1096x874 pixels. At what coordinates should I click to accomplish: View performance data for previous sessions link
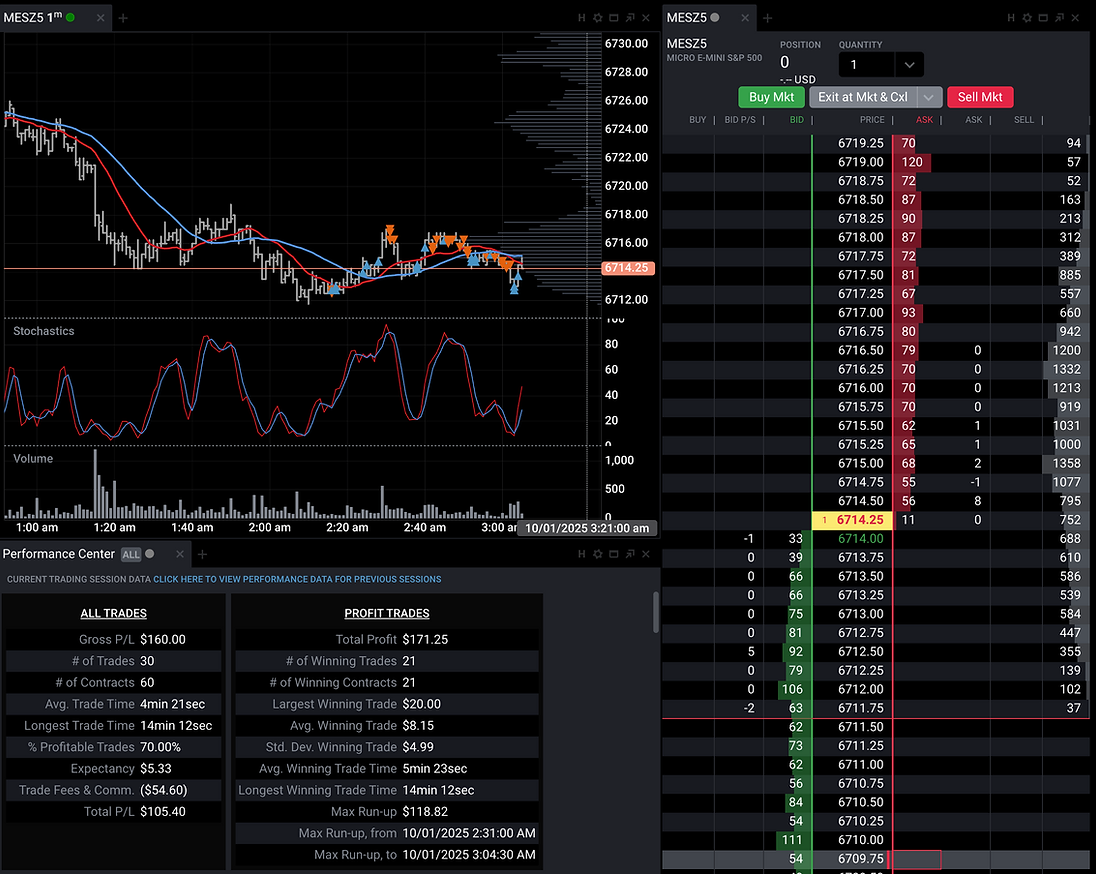297,580
